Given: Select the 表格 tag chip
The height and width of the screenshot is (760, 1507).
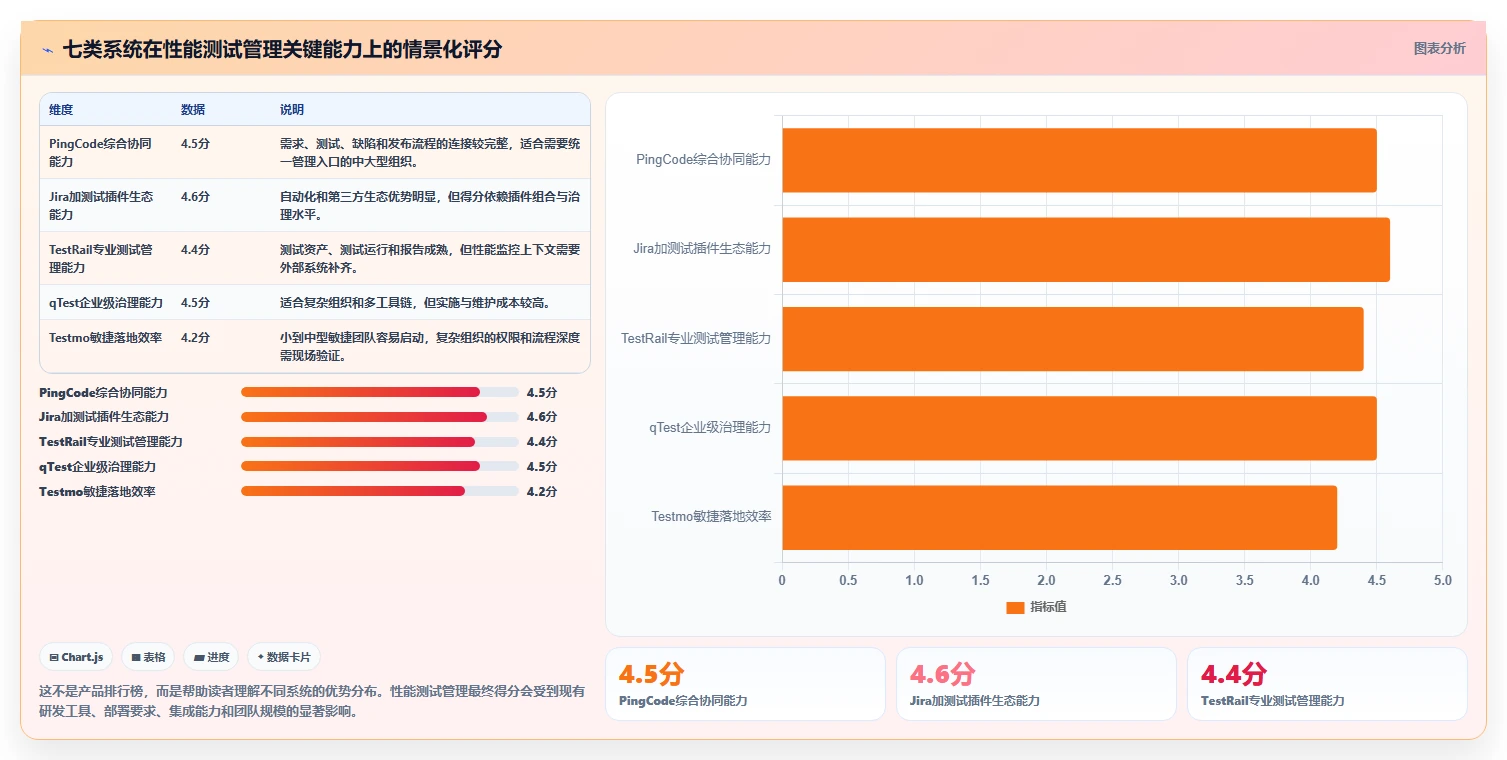Looking at the screenshot, I should [x=148, y=657].
